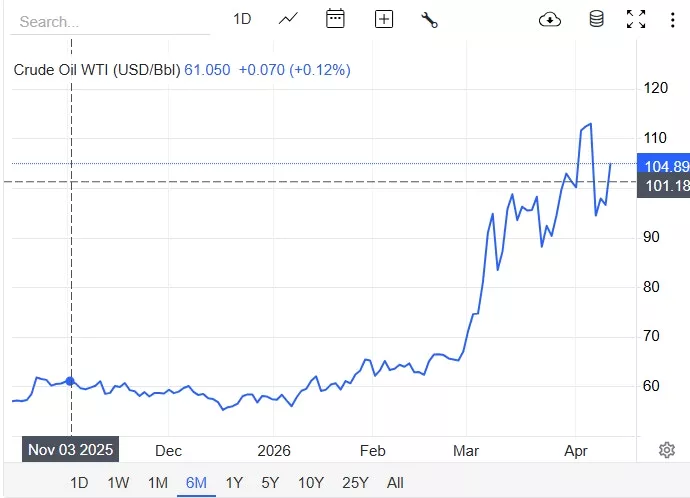Viewport: 690px width, 498px height.
Task: Open the three-dot more options menu
Action: (x=672, y=19)
